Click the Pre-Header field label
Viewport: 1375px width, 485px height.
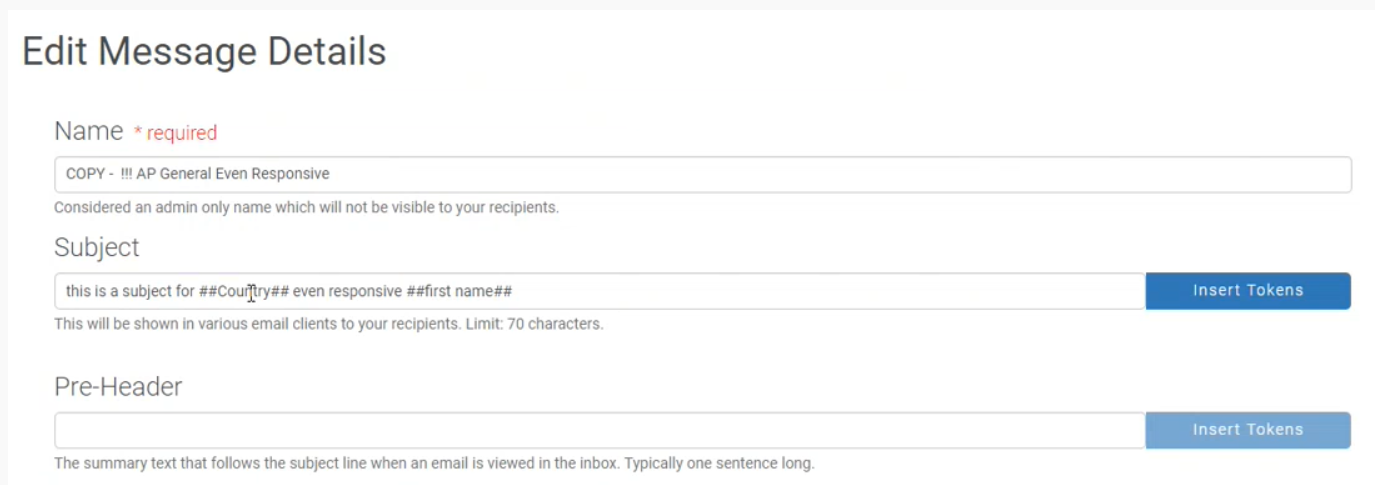118,387
